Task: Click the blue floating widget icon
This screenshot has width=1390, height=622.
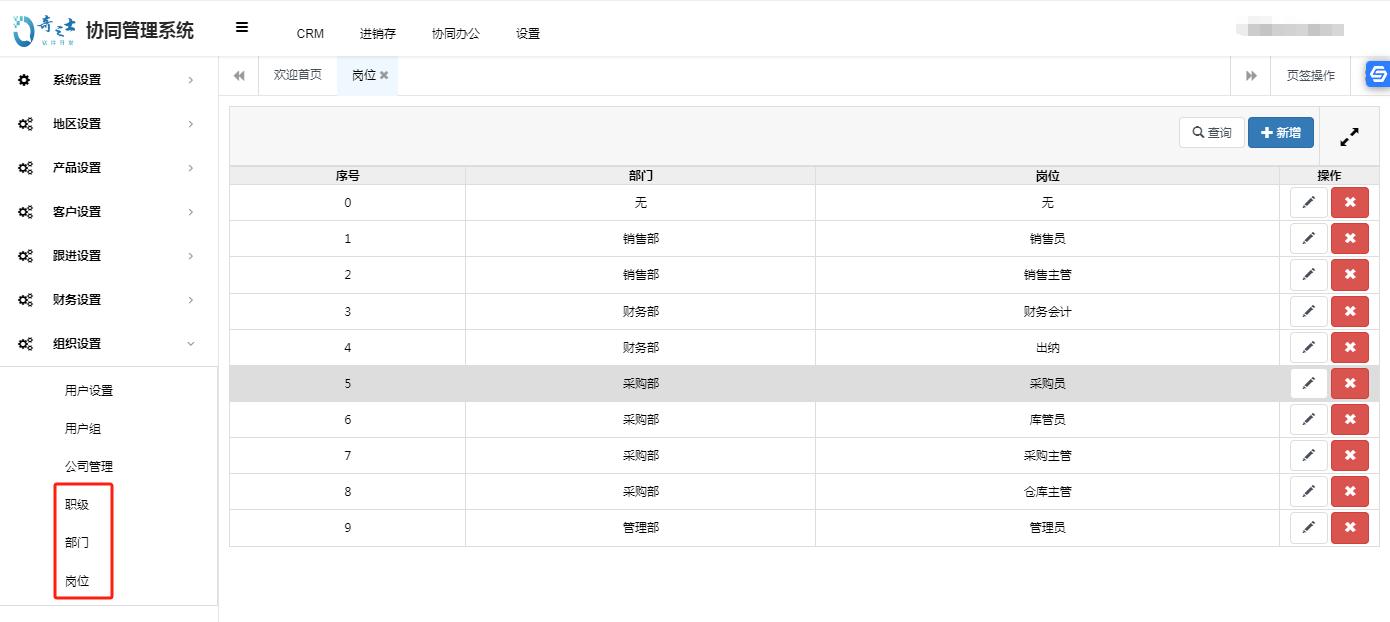Action: (1378, 75)
